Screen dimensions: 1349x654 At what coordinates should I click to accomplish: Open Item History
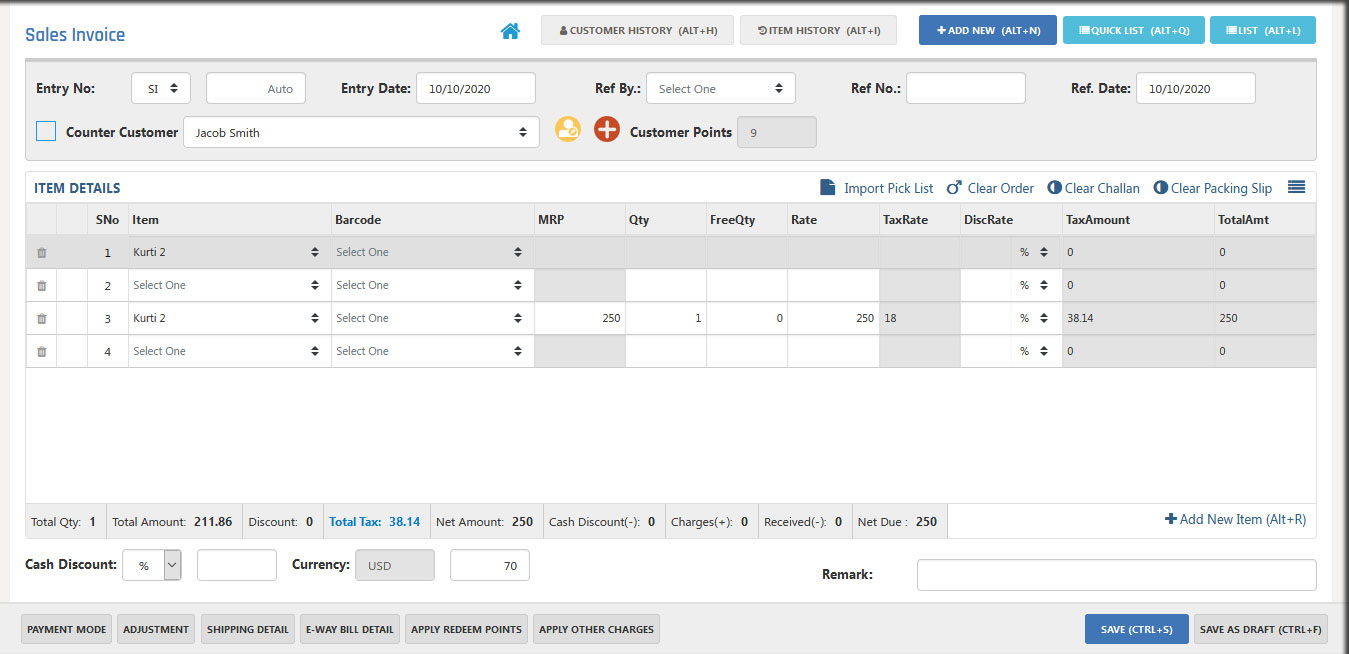click(x=818, y=30)
